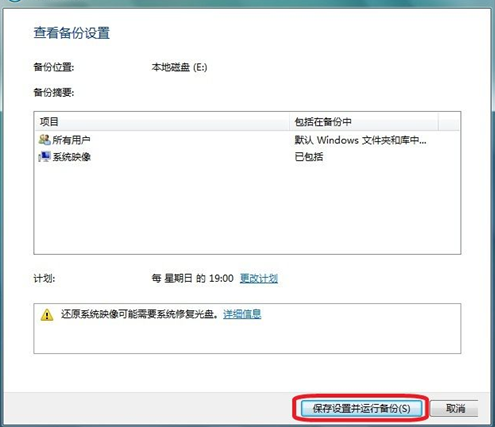The width and height of the screenshot is (495, 427).
Task: Click the 保存设置并运行备份(S) button
Action: pyautogui.click(x=361, y=408)
